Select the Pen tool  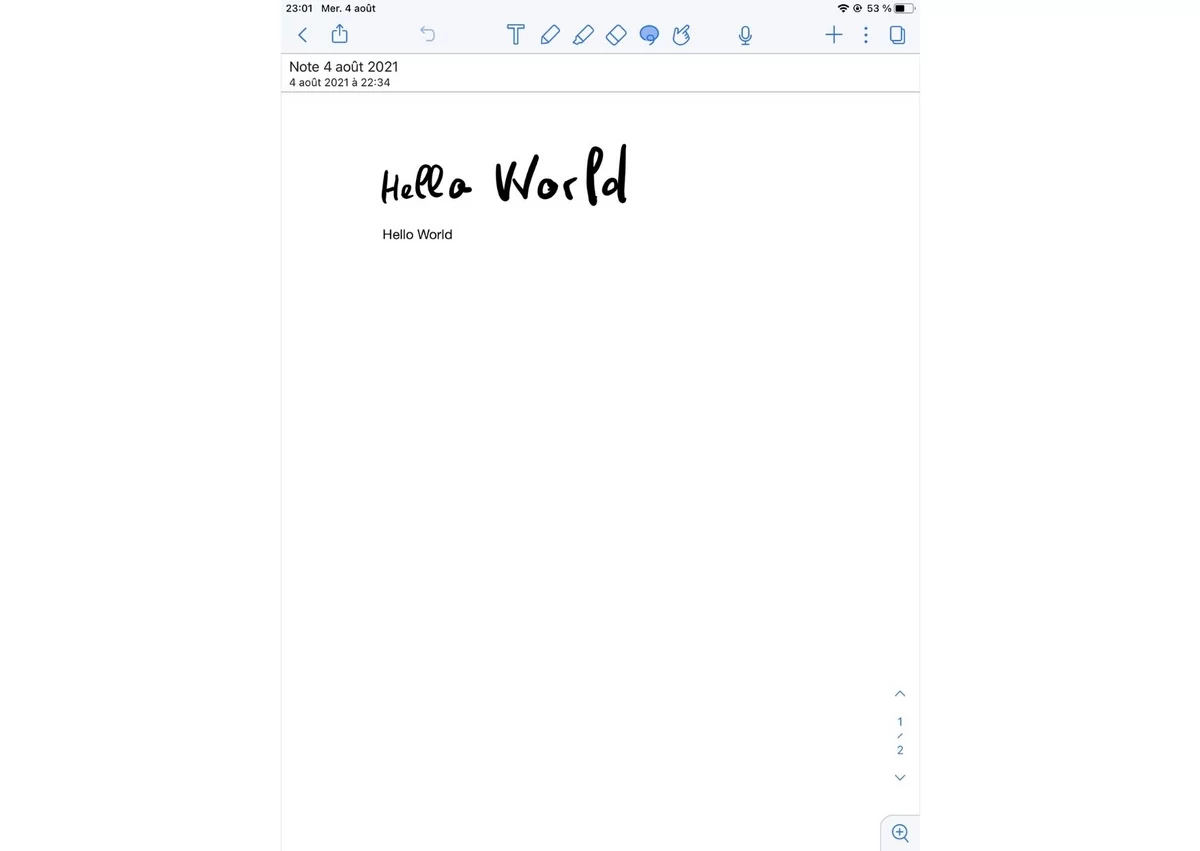(x=550, y=35)
